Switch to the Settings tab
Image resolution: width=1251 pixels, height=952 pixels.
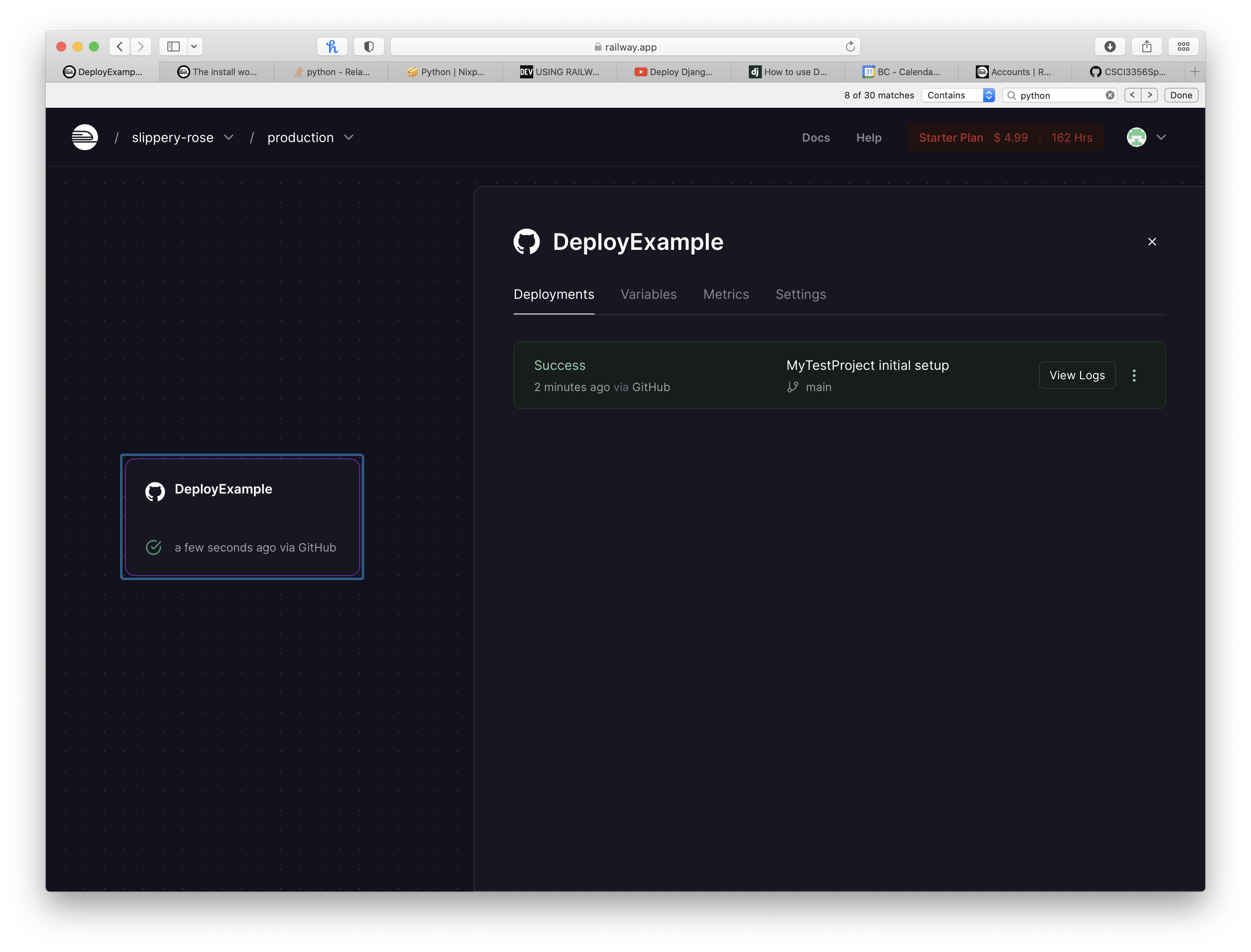click(800, 294)
